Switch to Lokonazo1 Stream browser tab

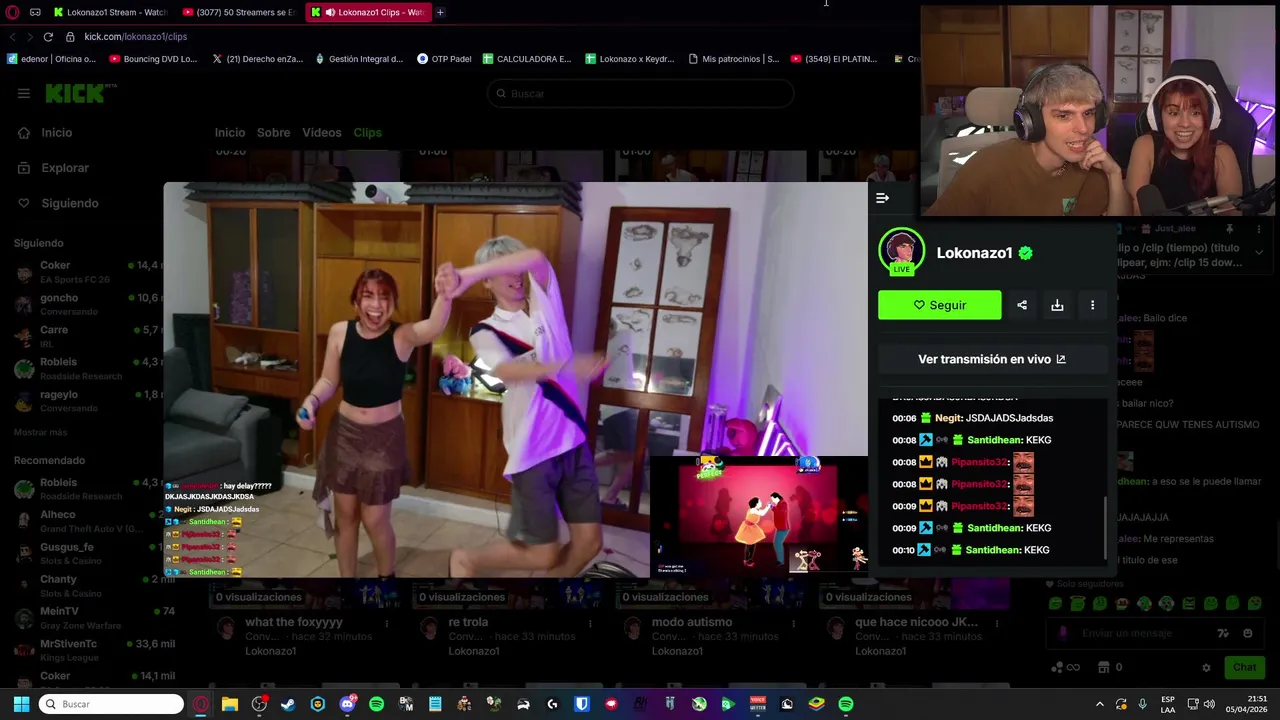point(110,12)
